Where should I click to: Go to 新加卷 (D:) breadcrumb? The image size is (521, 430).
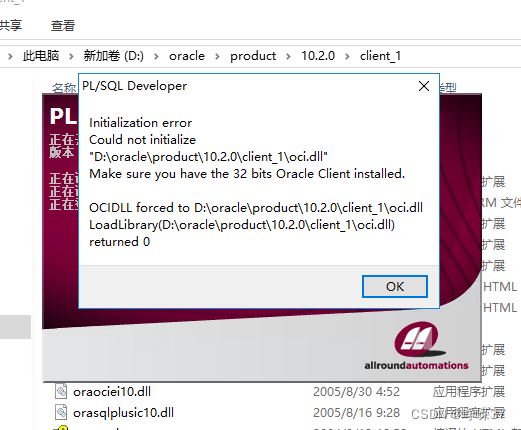(x=113, y=56)
